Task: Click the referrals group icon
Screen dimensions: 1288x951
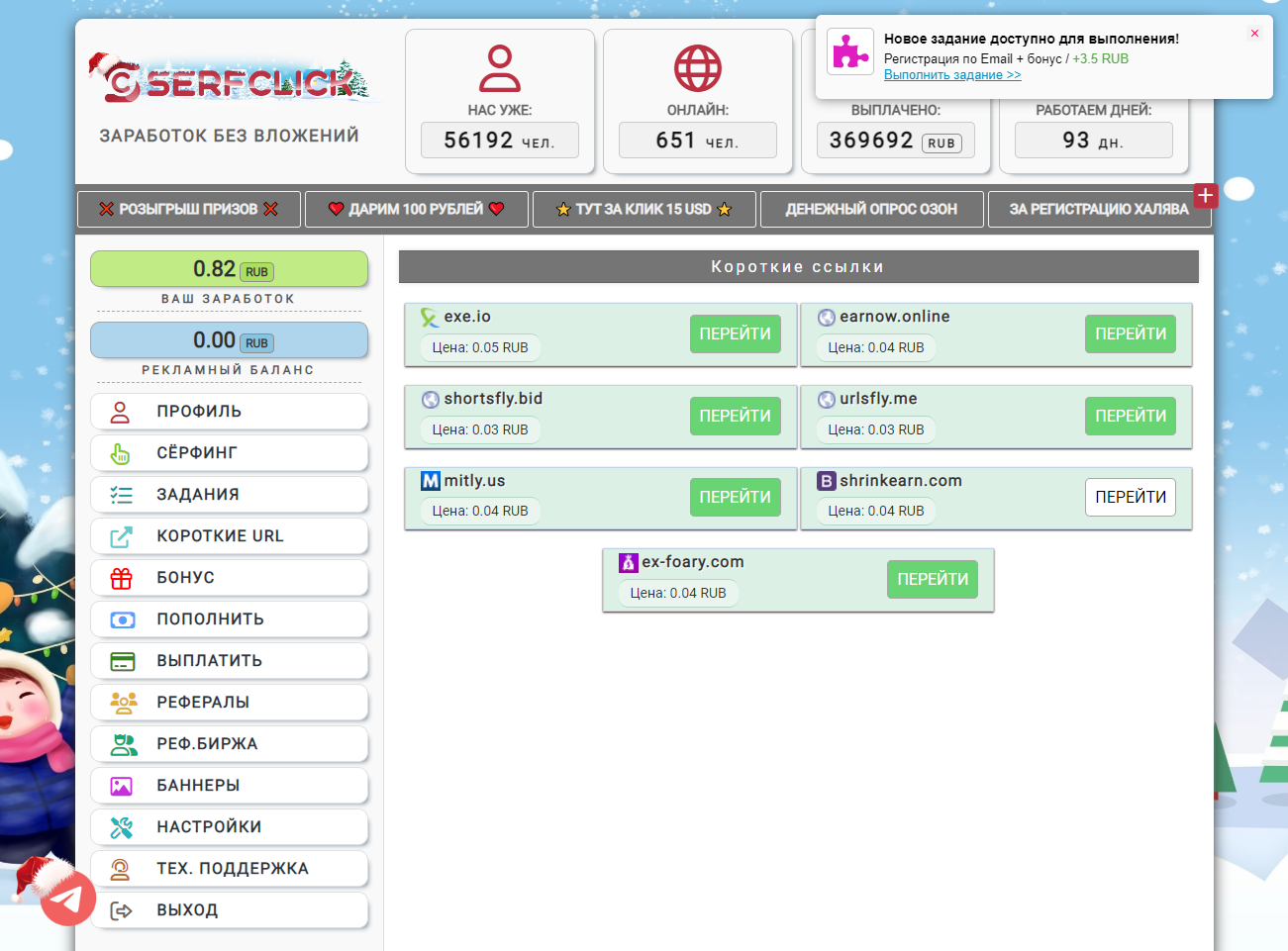Action: (x=123, y=703)
